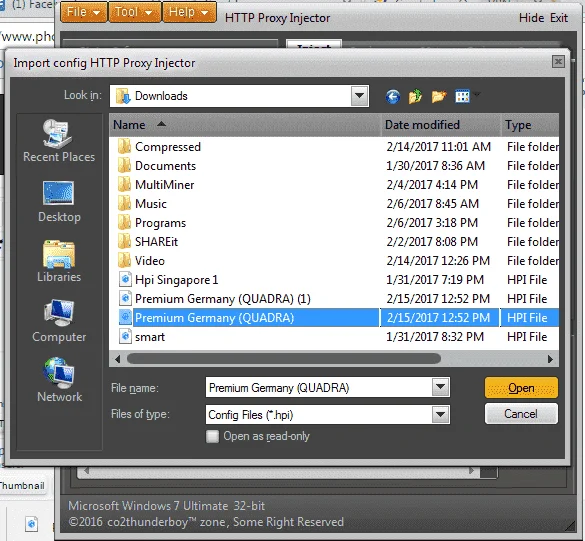The image size is (585, 541).
Task: Click the Premium Germany (QUADRA) (1) file icon
Action: click(x=125, y=298)
